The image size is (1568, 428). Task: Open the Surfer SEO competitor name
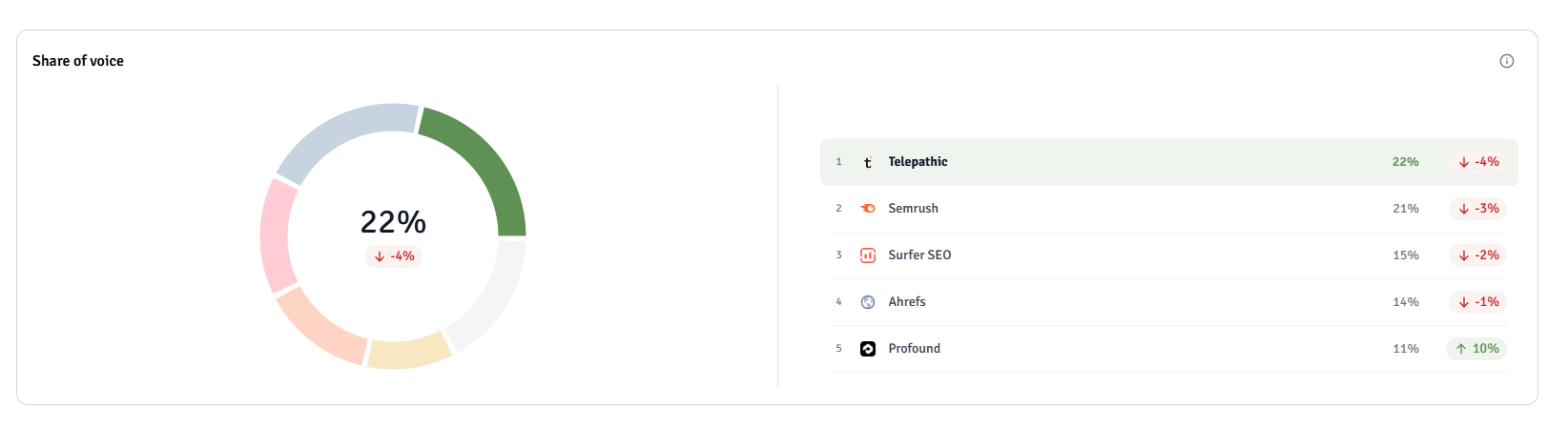tap(919, 255)
